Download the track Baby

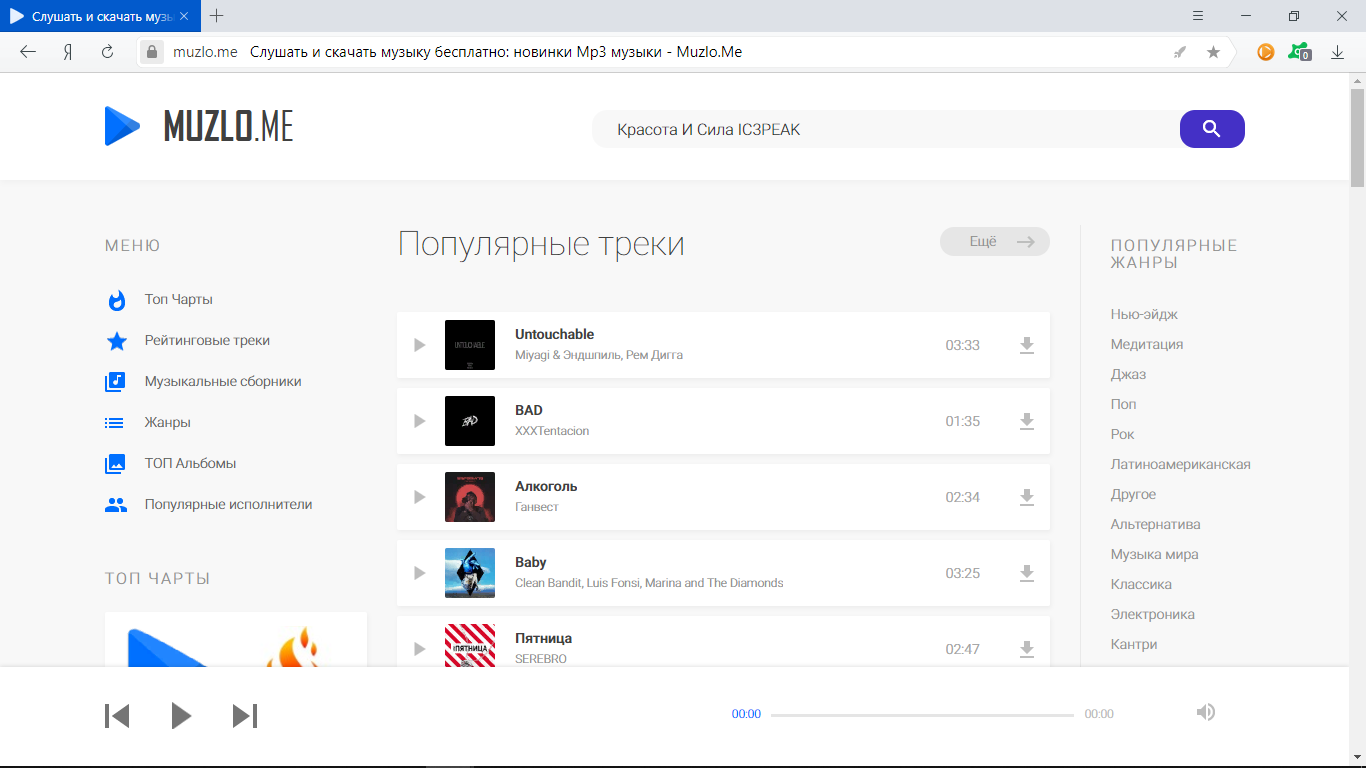point(1026,574)
